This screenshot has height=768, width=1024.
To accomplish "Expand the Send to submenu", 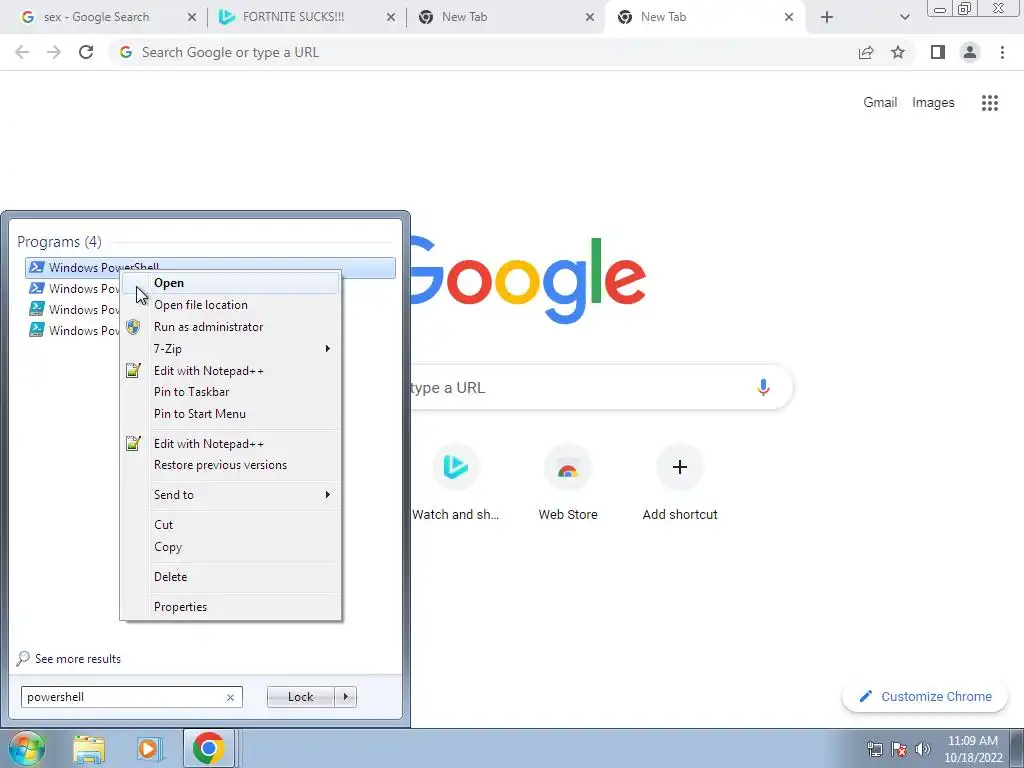I will [231, 494].
